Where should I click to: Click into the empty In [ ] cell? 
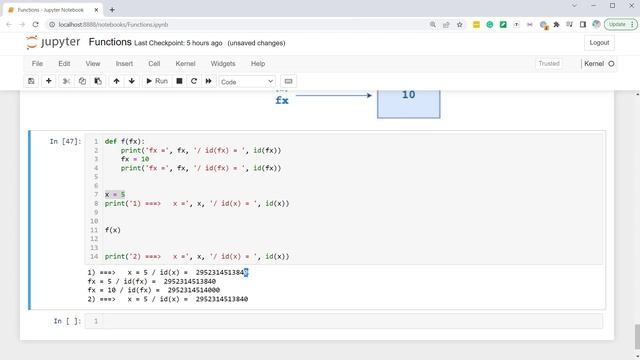point(352,321)
